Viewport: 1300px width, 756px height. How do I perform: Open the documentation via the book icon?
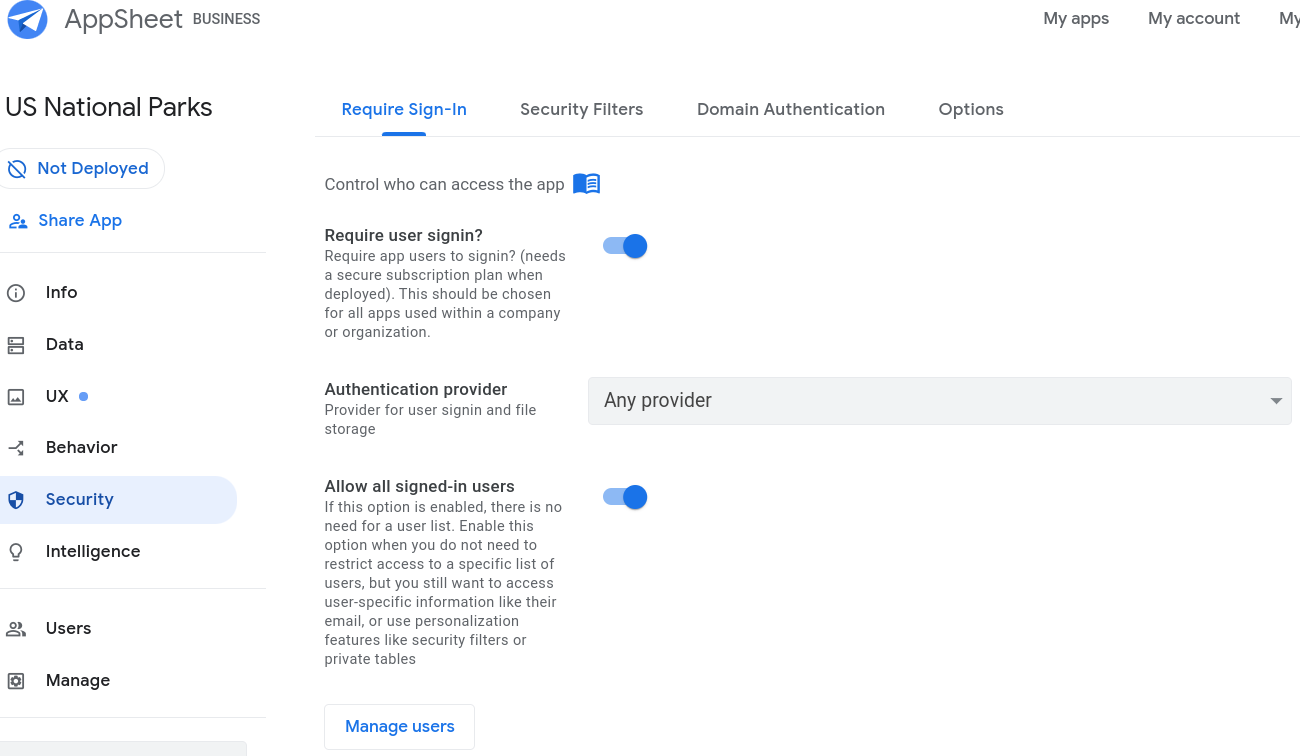pos(587,183)
